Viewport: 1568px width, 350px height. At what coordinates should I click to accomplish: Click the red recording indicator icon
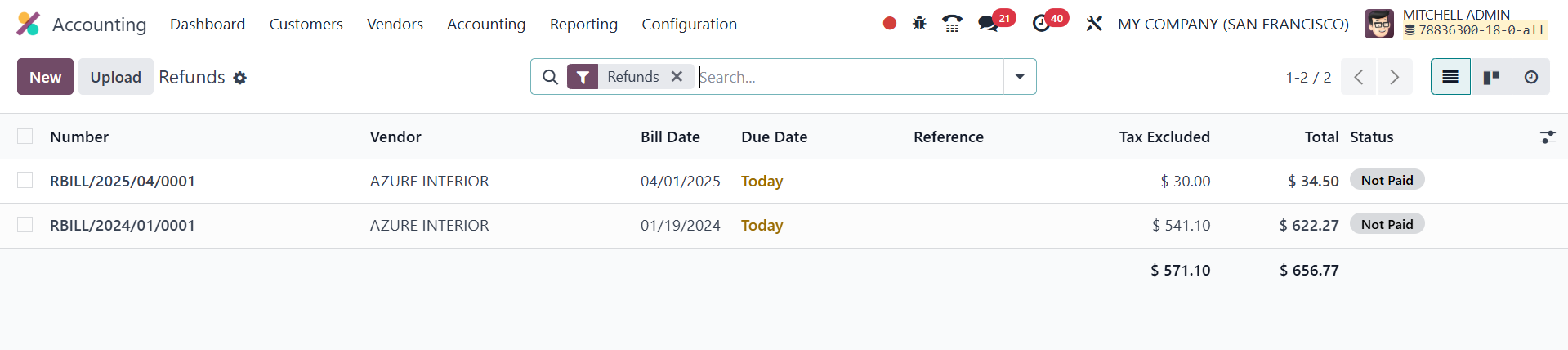click(x=890, y=24)
